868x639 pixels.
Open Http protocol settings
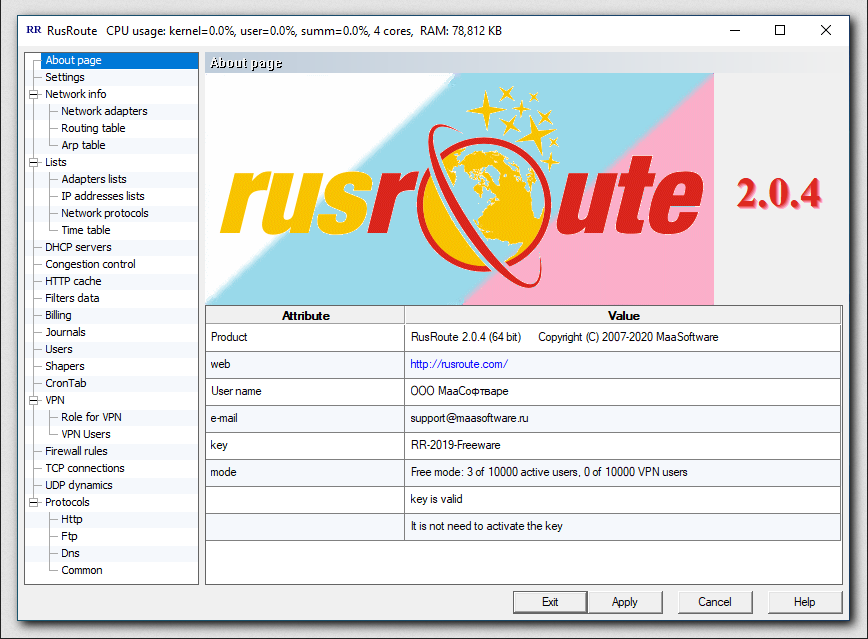tap(71, 520)
